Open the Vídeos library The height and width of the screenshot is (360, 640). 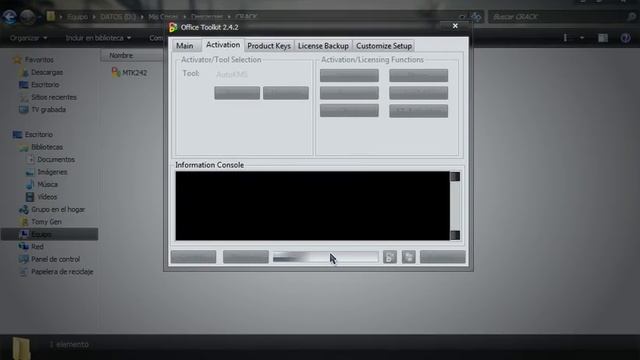[x=47, y=197]
